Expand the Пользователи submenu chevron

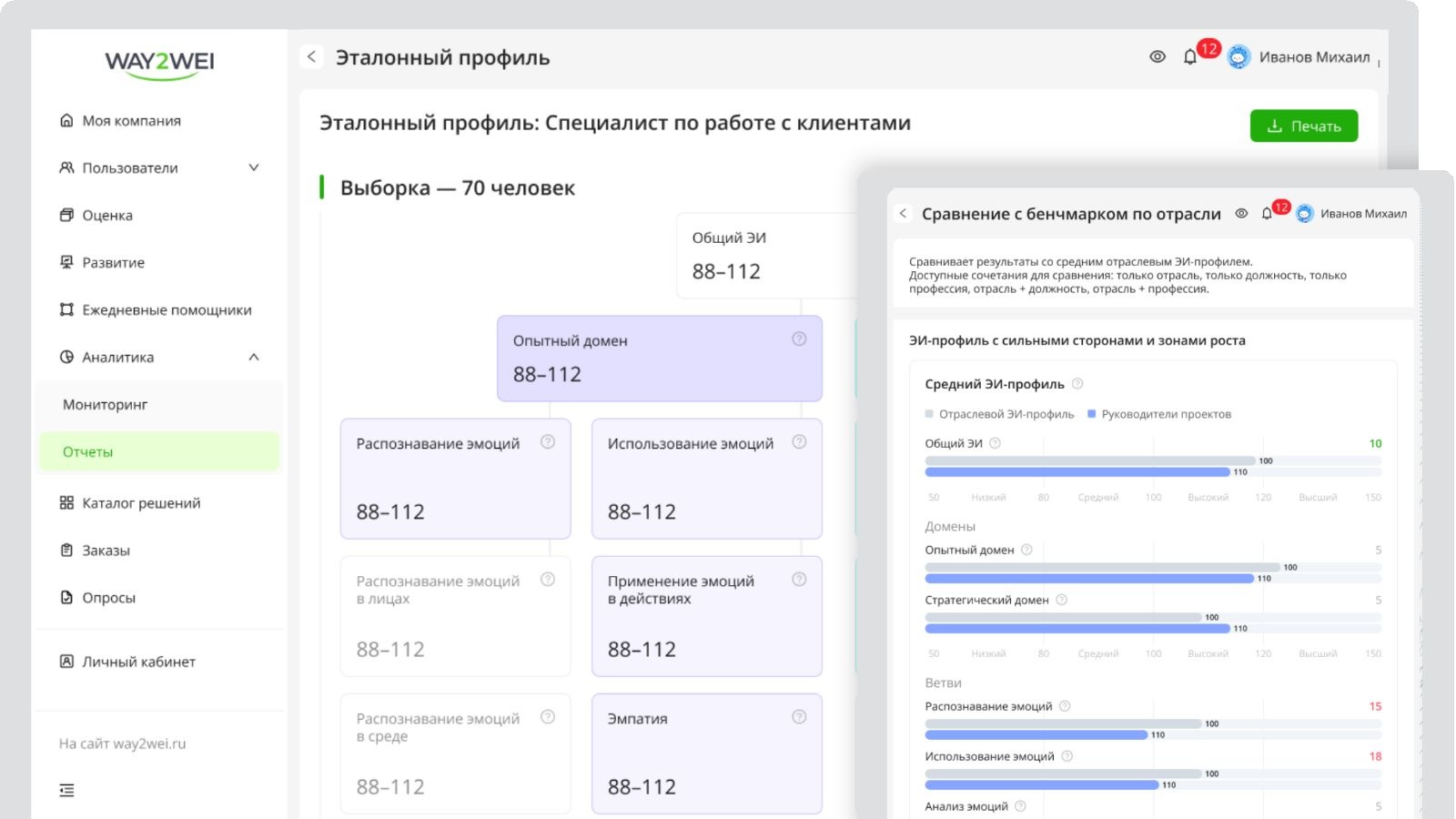click(254, 167)
